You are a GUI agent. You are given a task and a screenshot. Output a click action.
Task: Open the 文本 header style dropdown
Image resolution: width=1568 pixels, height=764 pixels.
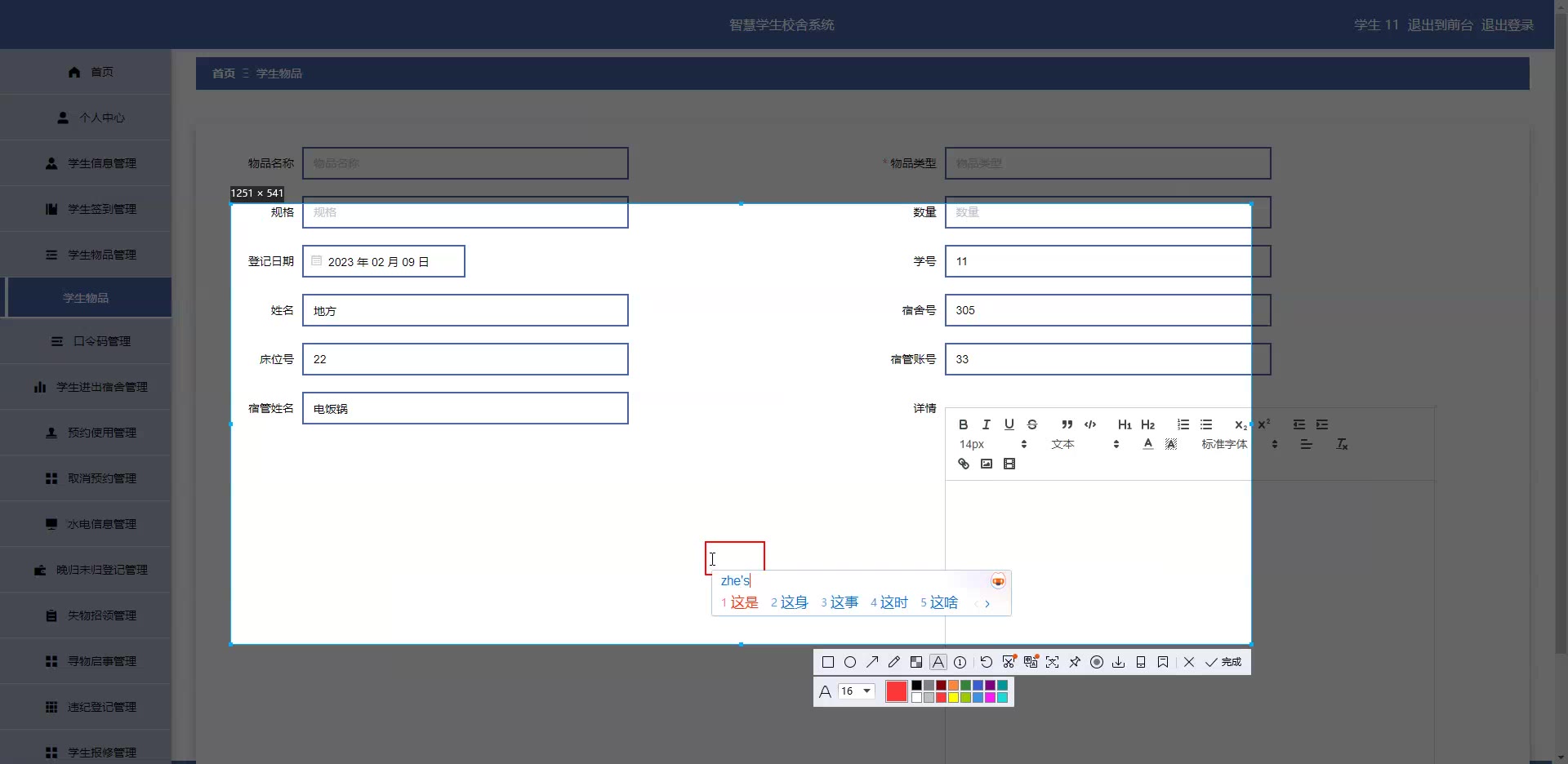click(x=1085, y=444)
